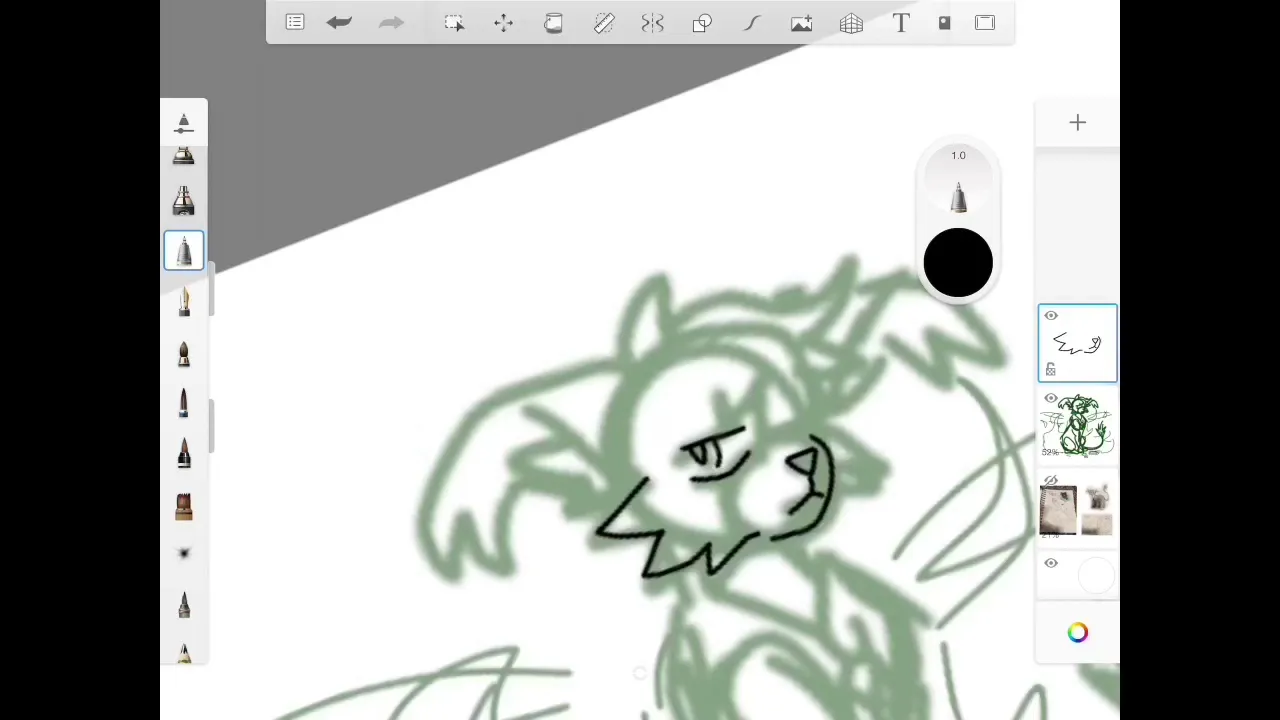This screenshot has width=1280, height=720.
Task: Open the Brush Library button
Action: point(184,123)
